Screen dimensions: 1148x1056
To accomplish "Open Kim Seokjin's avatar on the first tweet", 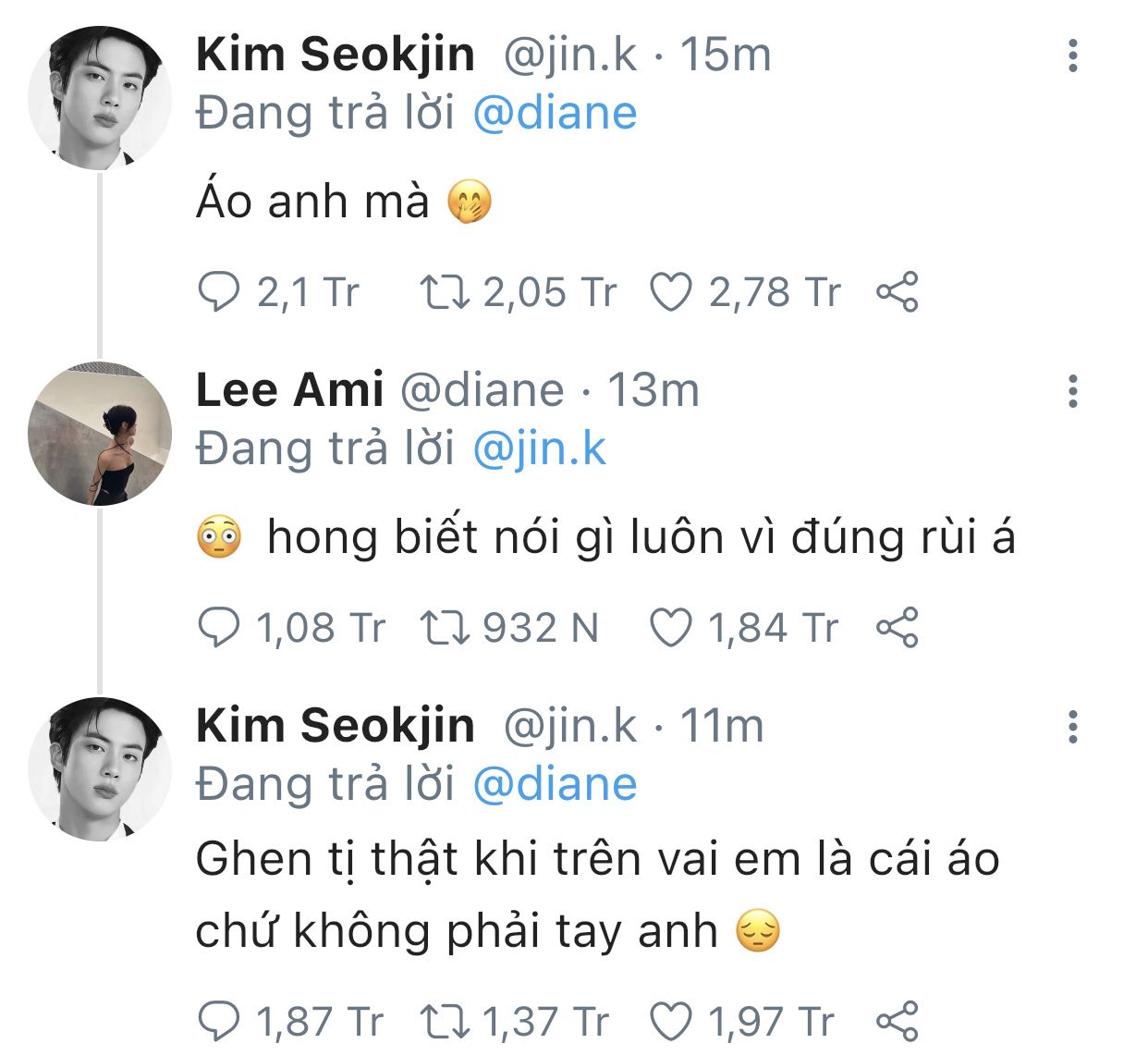I will pyautogui.click(x=100, y=98).
